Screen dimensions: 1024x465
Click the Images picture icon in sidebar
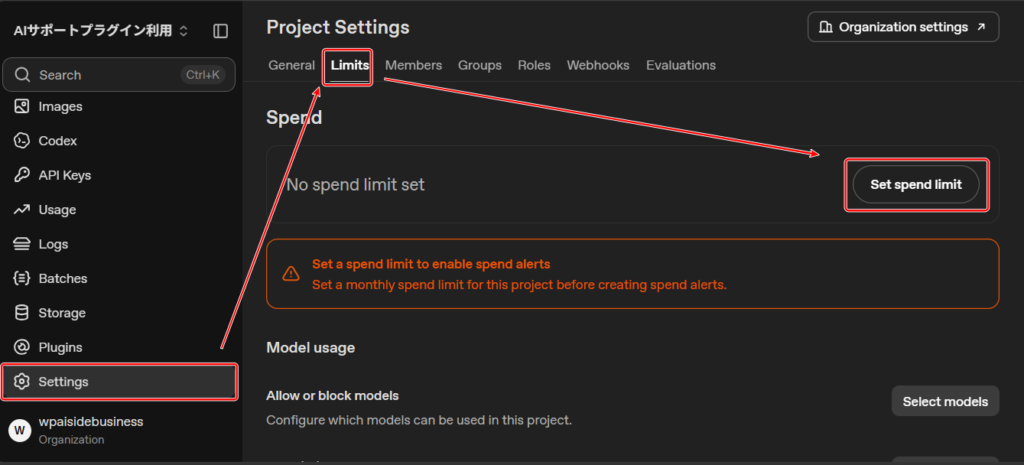[x=22, y=106]
